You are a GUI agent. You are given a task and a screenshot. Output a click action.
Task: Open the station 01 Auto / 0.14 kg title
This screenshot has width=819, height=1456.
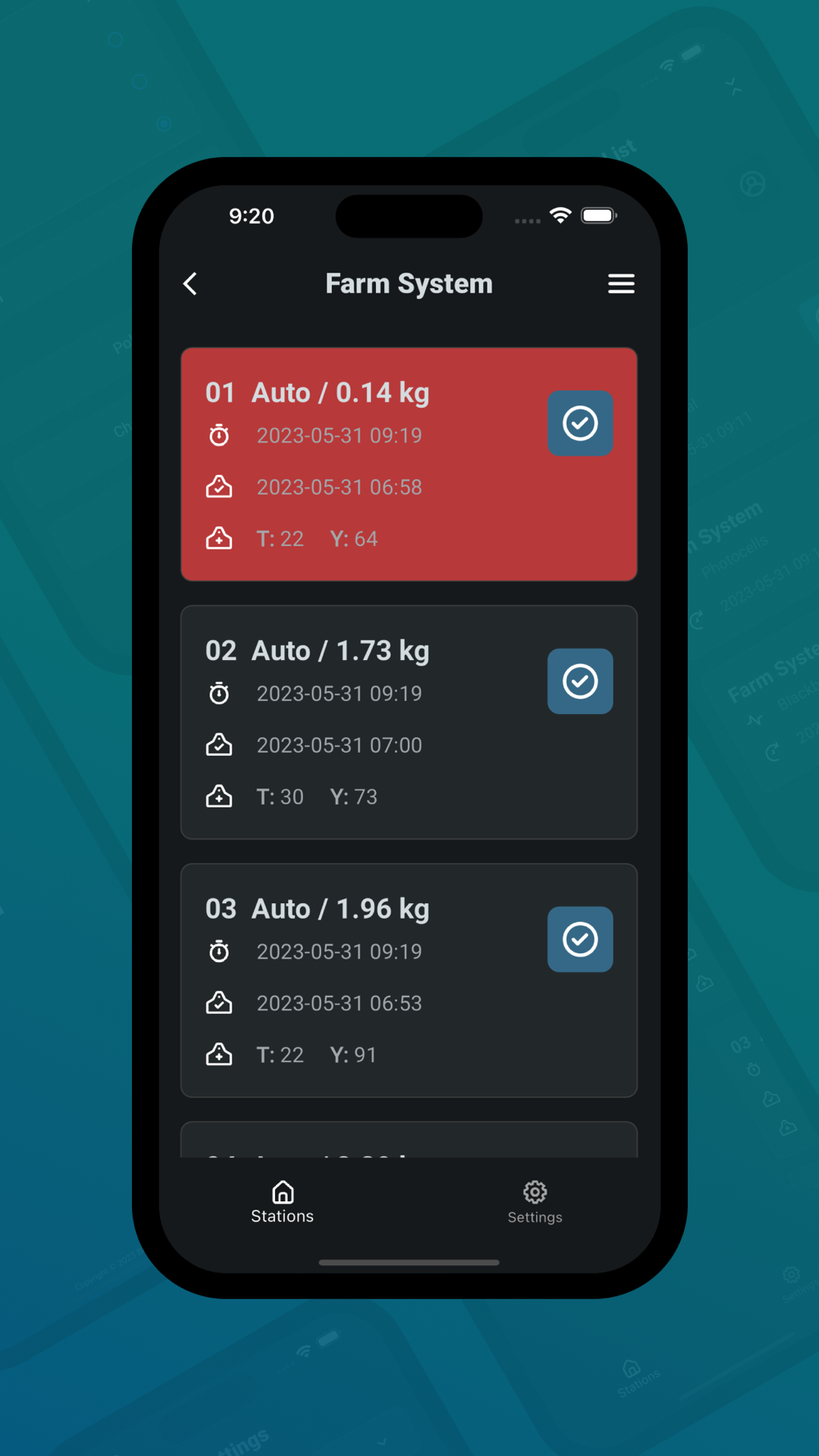(x=318, y=392)
